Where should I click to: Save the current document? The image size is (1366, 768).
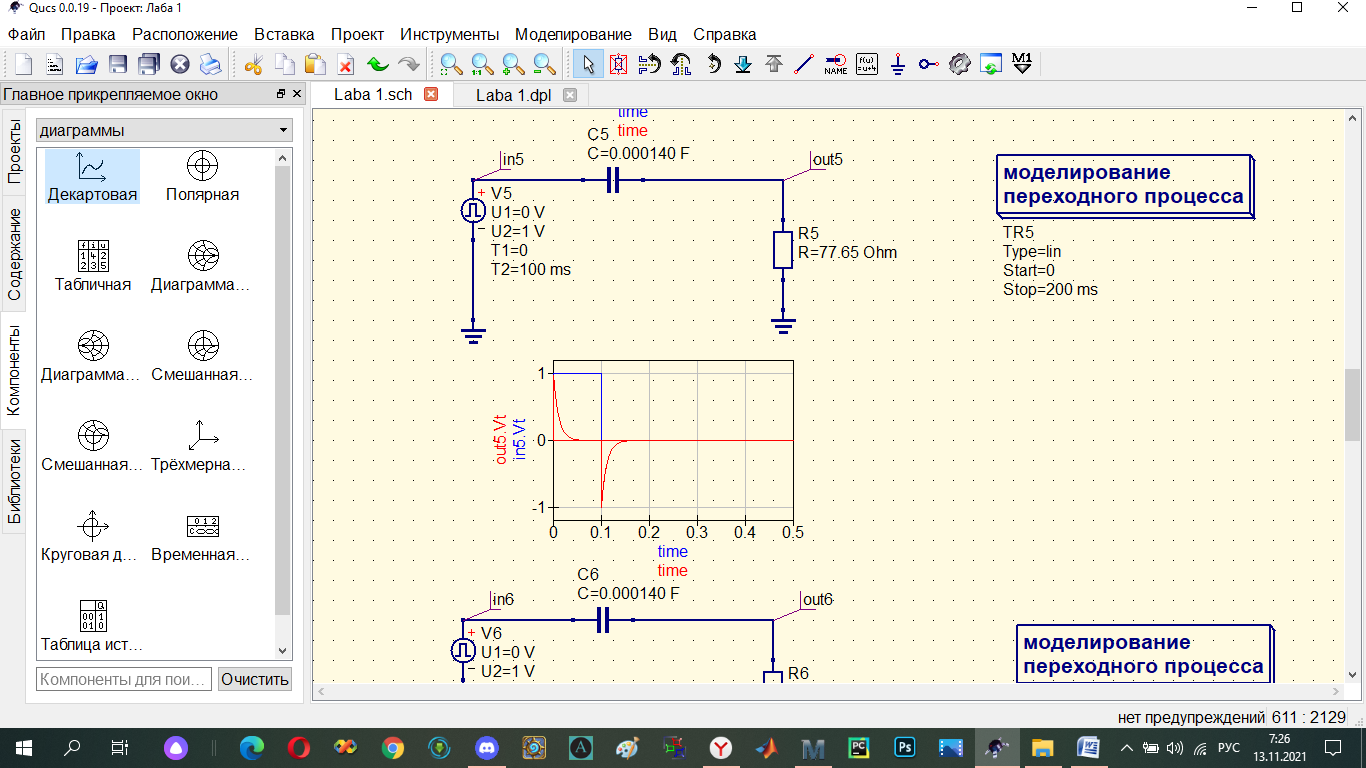coord(117,65)
